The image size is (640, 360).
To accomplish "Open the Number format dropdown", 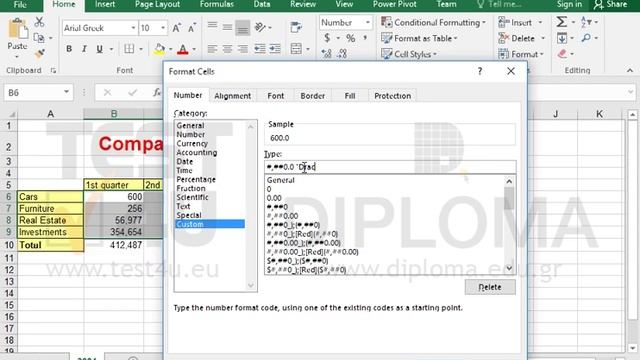I will click(368, 22).
